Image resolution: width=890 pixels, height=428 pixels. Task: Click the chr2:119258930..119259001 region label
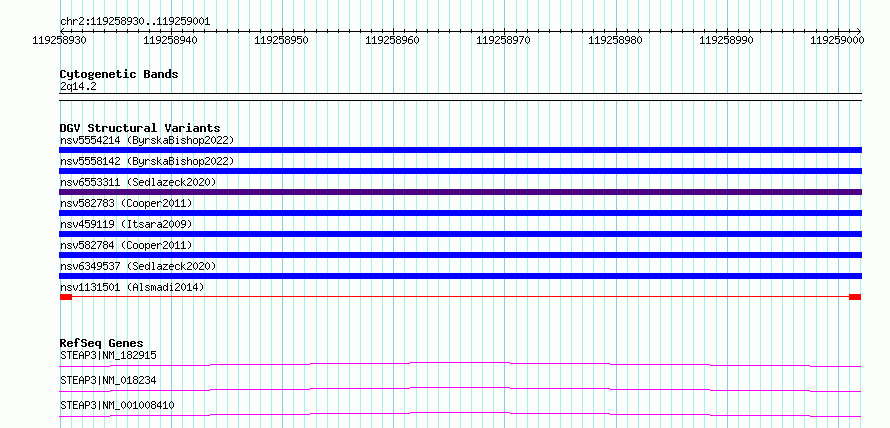135,22
